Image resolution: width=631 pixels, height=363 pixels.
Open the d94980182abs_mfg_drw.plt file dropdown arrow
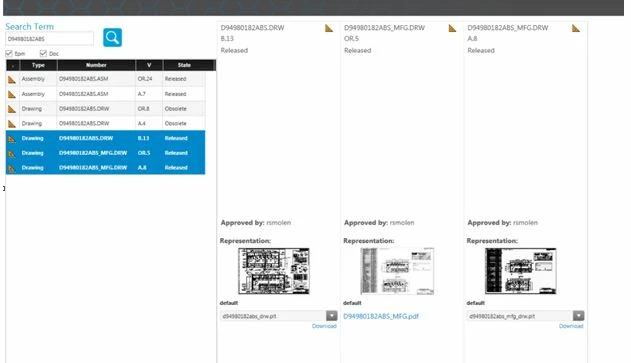(x=578, y=316)
